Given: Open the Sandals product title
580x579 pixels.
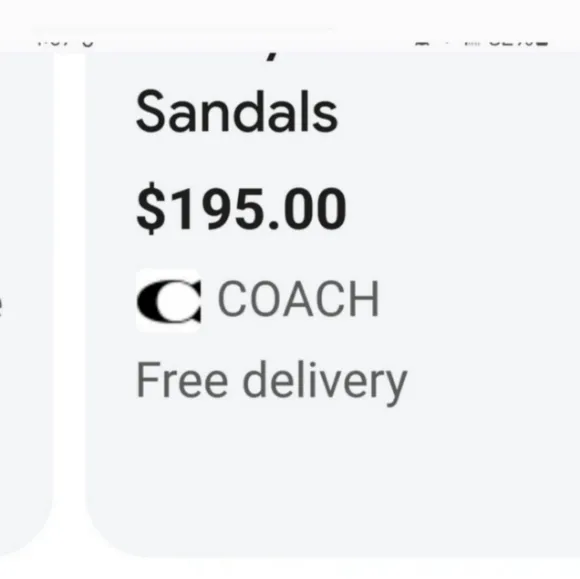Looking at the screenshot, I should 237,111.
